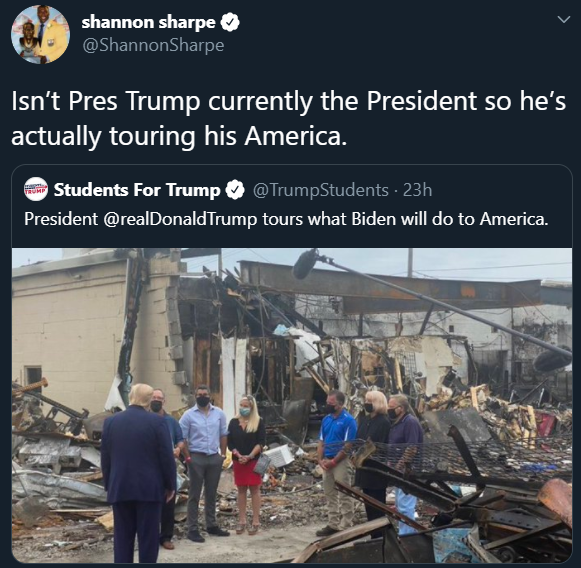Click quoted tweet text about Biden
This screenshot has width=581, height=568.
click(286, 219)
